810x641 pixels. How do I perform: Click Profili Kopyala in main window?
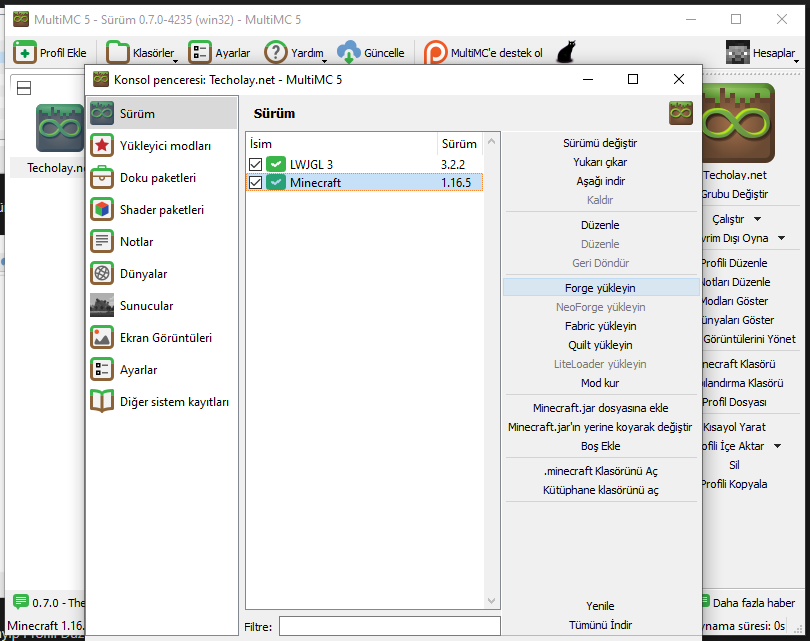(734, 484)
